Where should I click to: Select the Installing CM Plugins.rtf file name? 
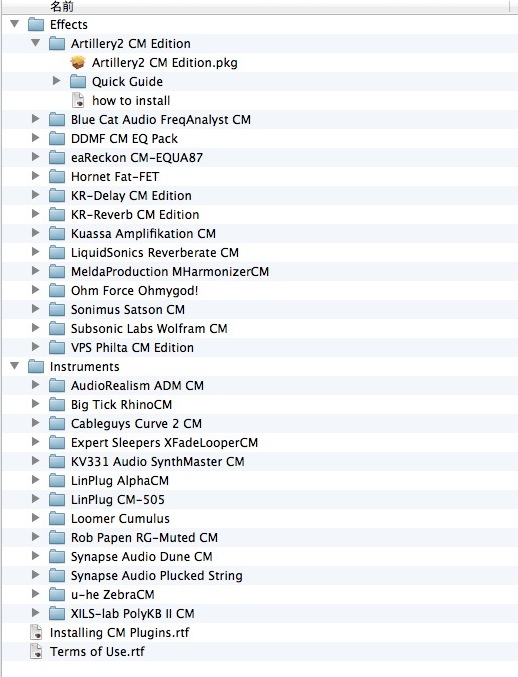pos(119,633)
